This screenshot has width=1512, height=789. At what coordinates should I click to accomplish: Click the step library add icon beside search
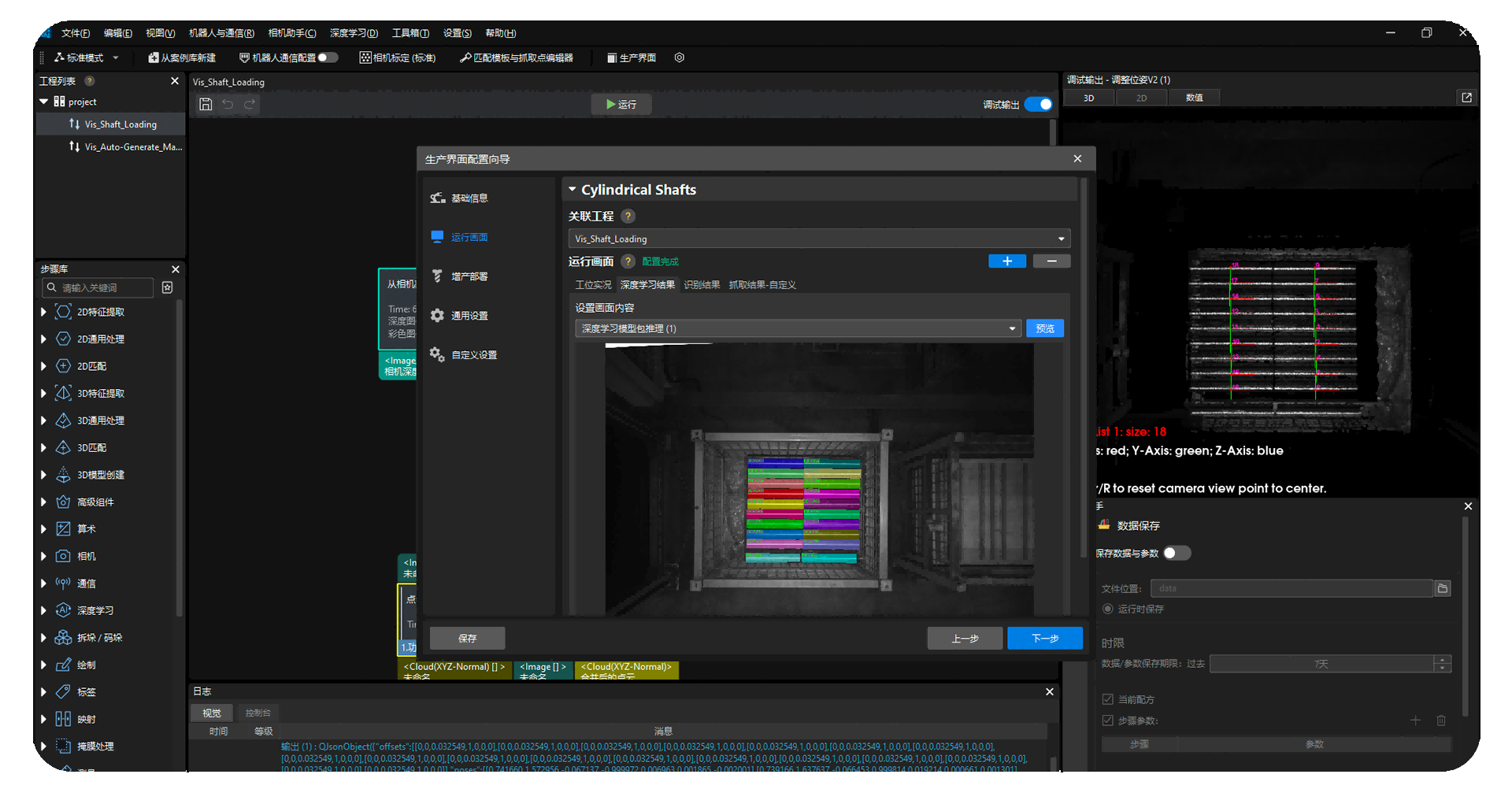coord(167,288)
